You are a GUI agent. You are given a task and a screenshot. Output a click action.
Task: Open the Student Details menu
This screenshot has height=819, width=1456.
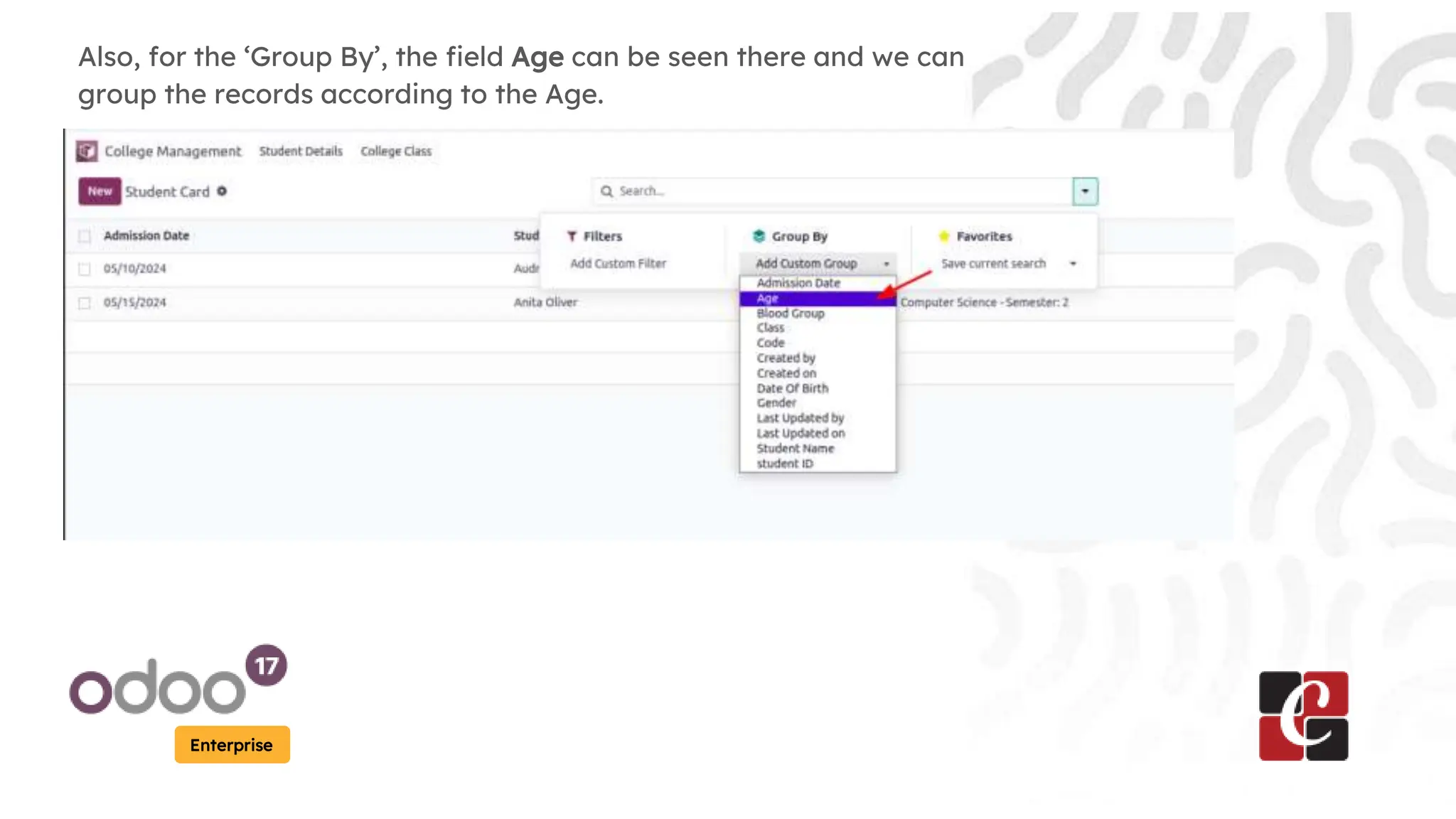pos(301,151)
